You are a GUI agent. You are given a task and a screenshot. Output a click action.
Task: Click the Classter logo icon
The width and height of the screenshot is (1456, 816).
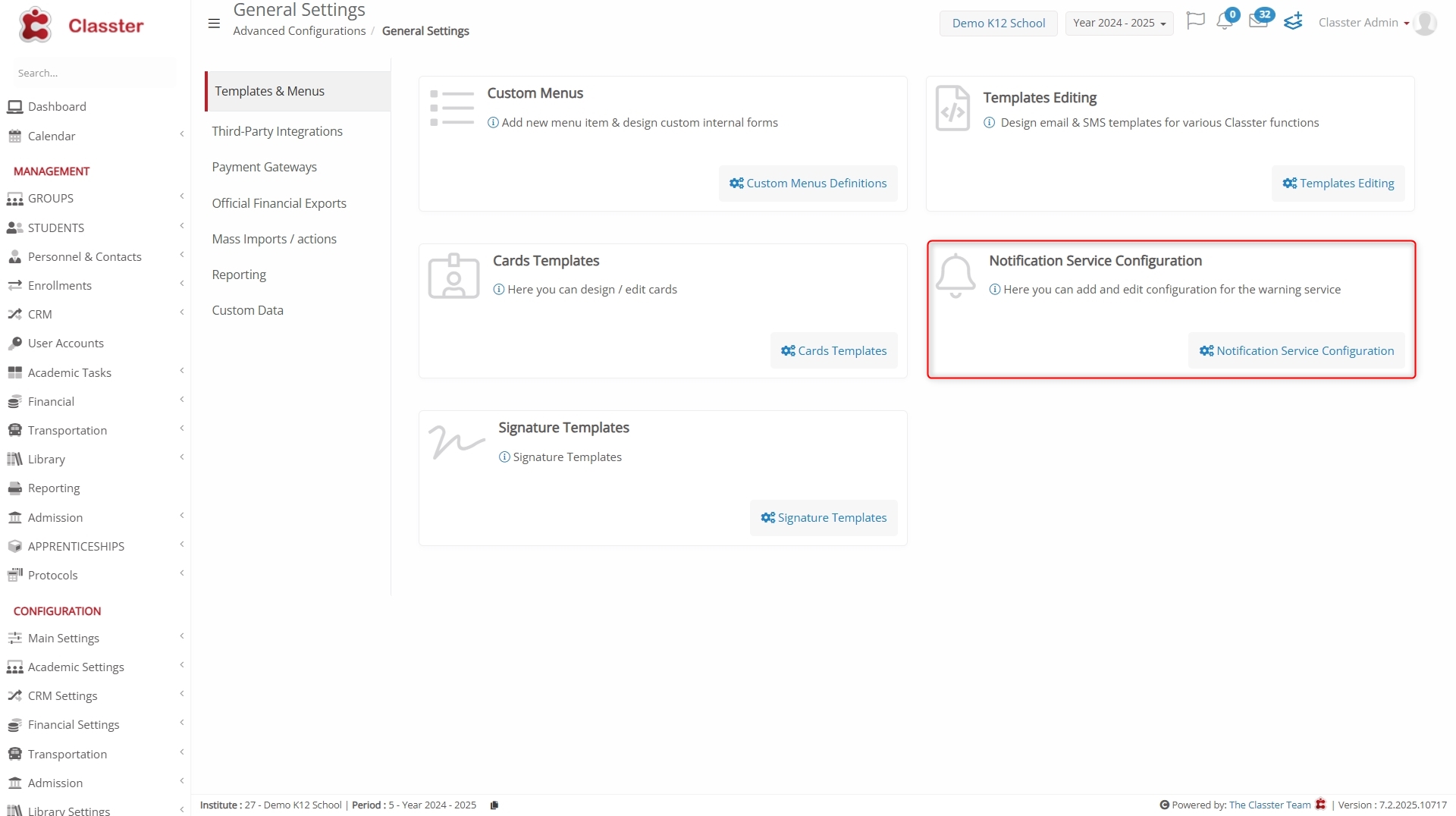click(x=35, y=25)
